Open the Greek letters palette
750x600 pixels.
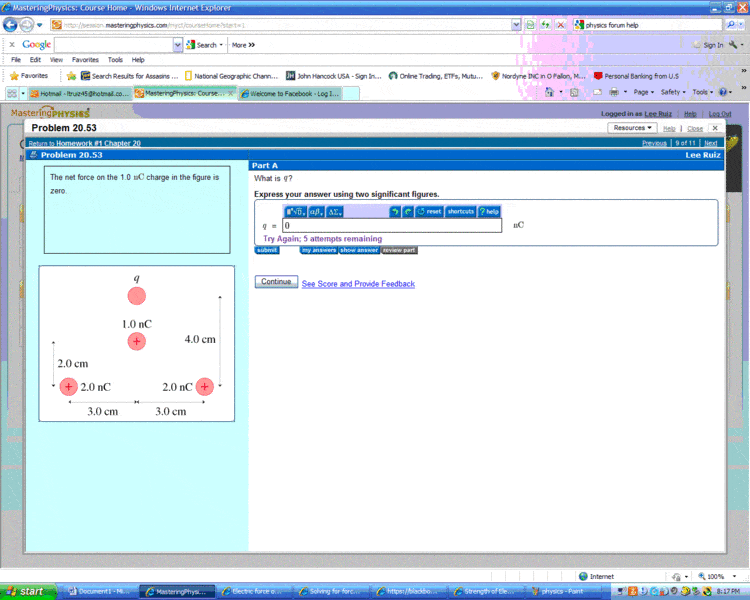(x=315, y=212)
